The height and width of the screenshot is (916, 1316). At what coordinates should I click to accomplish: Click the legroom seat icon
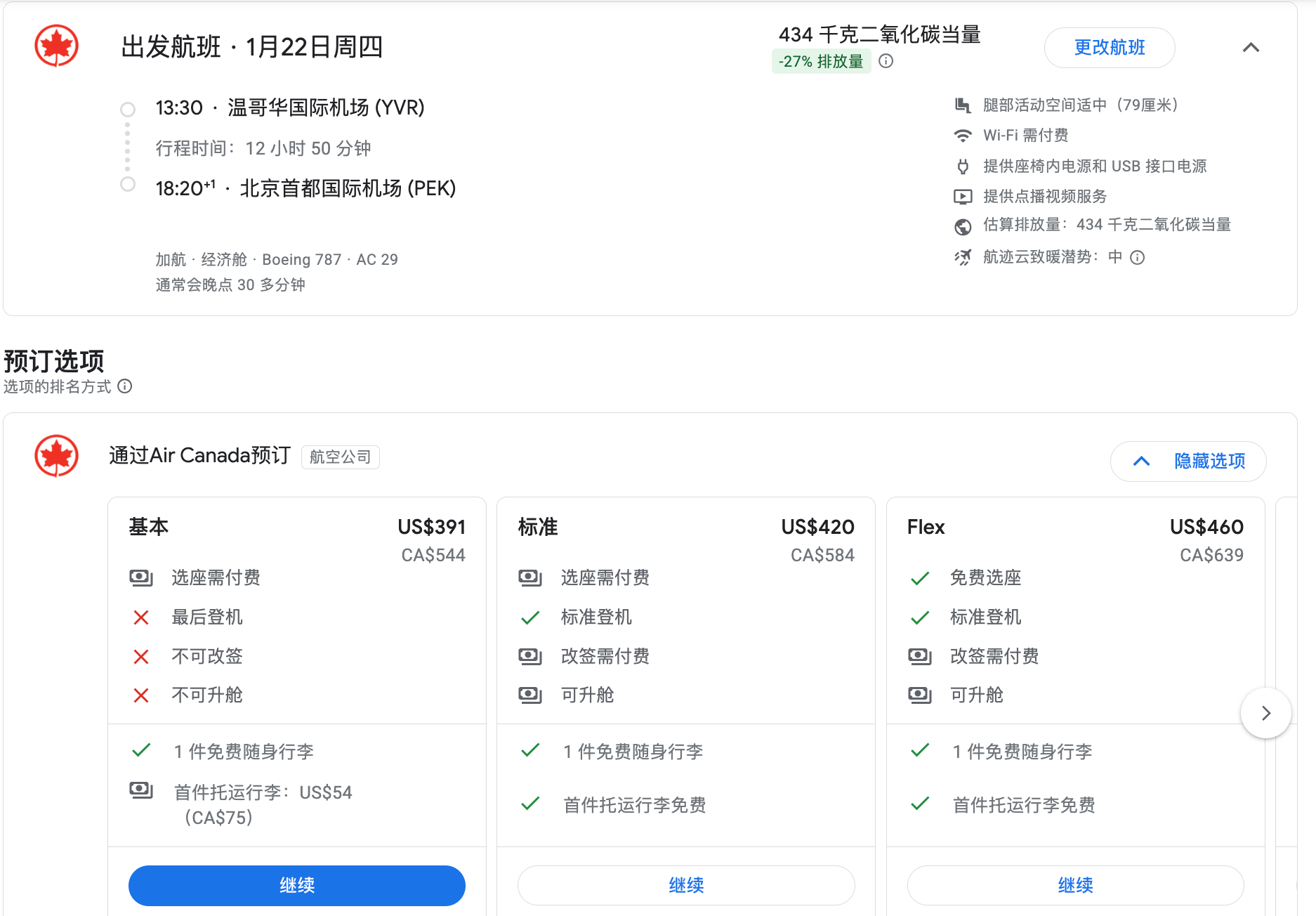(x=963, y=105)
